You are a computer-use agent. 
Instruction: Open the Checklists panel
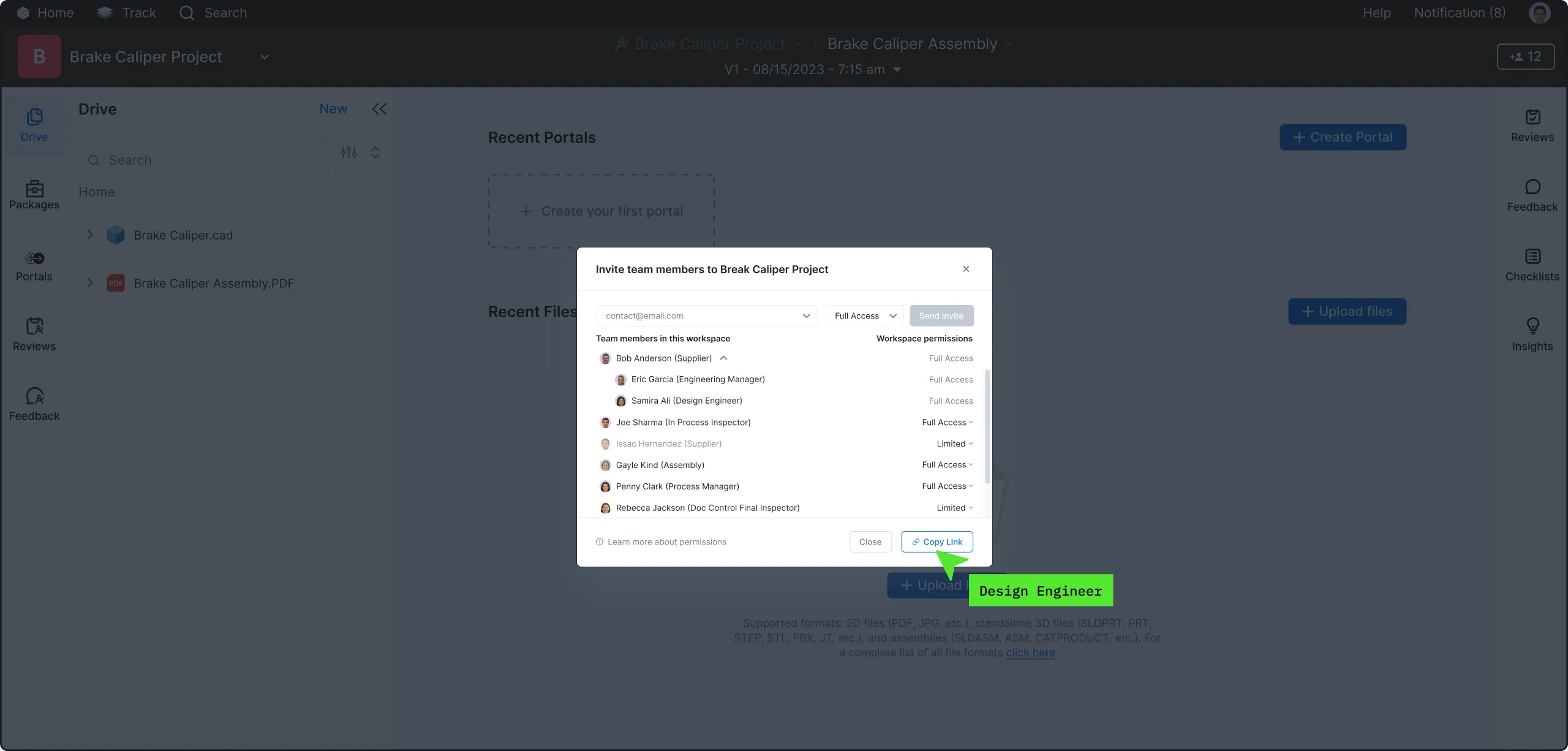pyautogui.click(x=1532, y=264)
